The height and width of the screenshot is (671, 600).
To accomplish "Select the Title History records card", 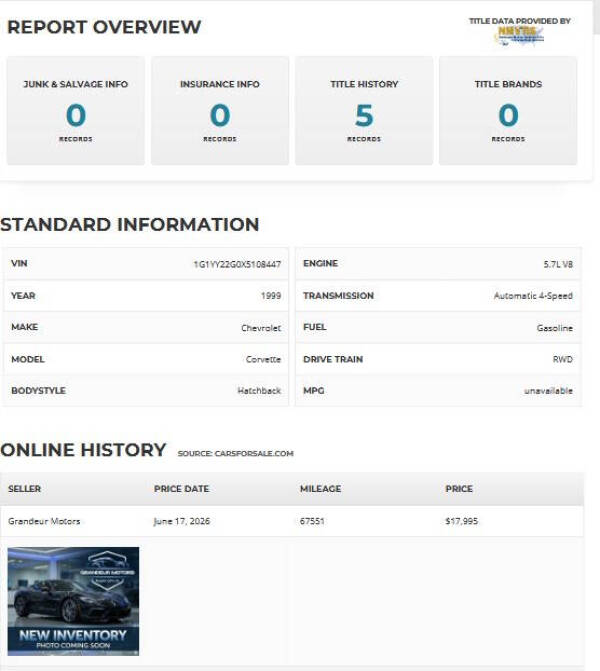I will click(x=364, y=110).
